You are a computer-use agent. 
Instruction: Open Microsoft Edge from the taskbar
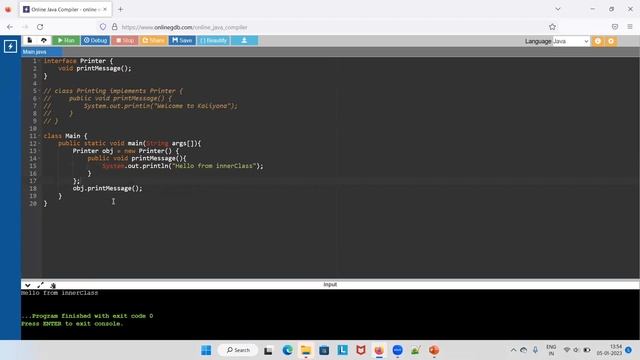287,350
